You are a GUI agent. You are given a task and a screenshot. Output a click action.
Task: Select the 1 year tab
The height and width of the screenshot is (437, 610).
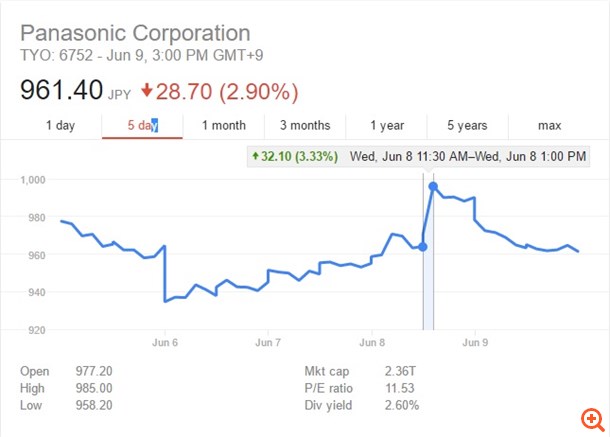pos(386,125)
